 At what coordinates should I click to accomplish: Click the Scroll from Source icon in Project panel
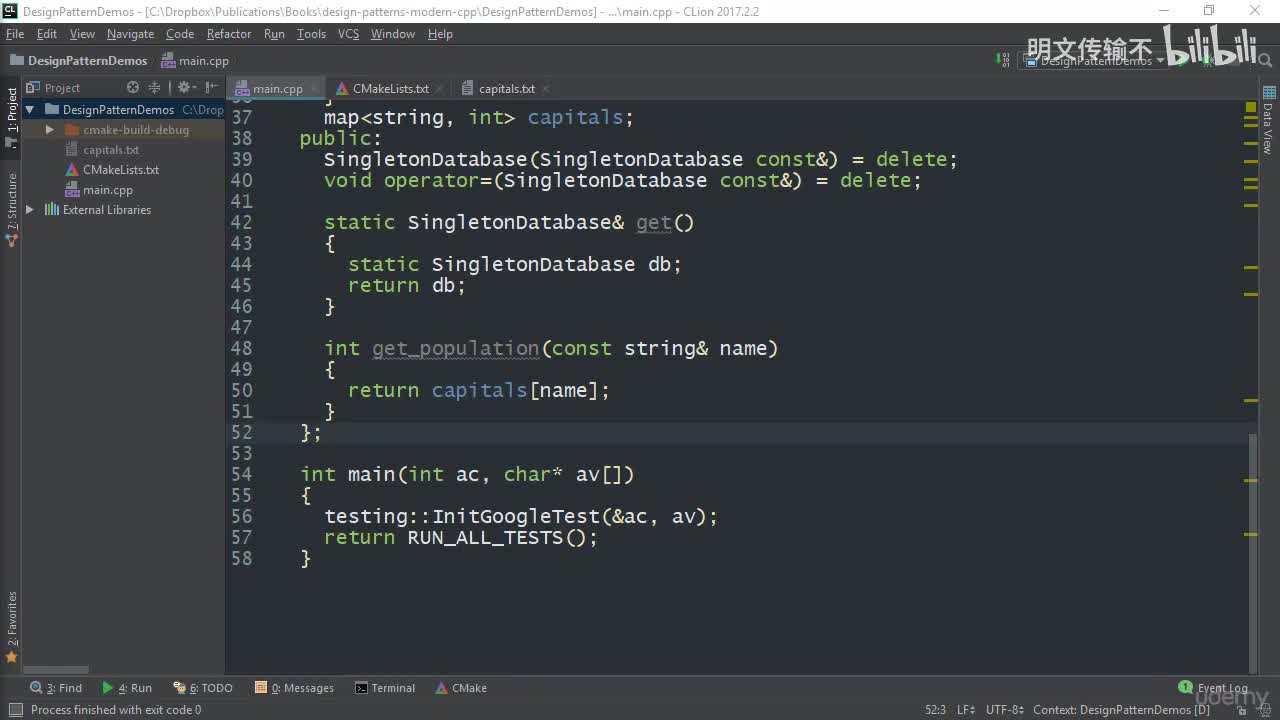coord(132,88)
